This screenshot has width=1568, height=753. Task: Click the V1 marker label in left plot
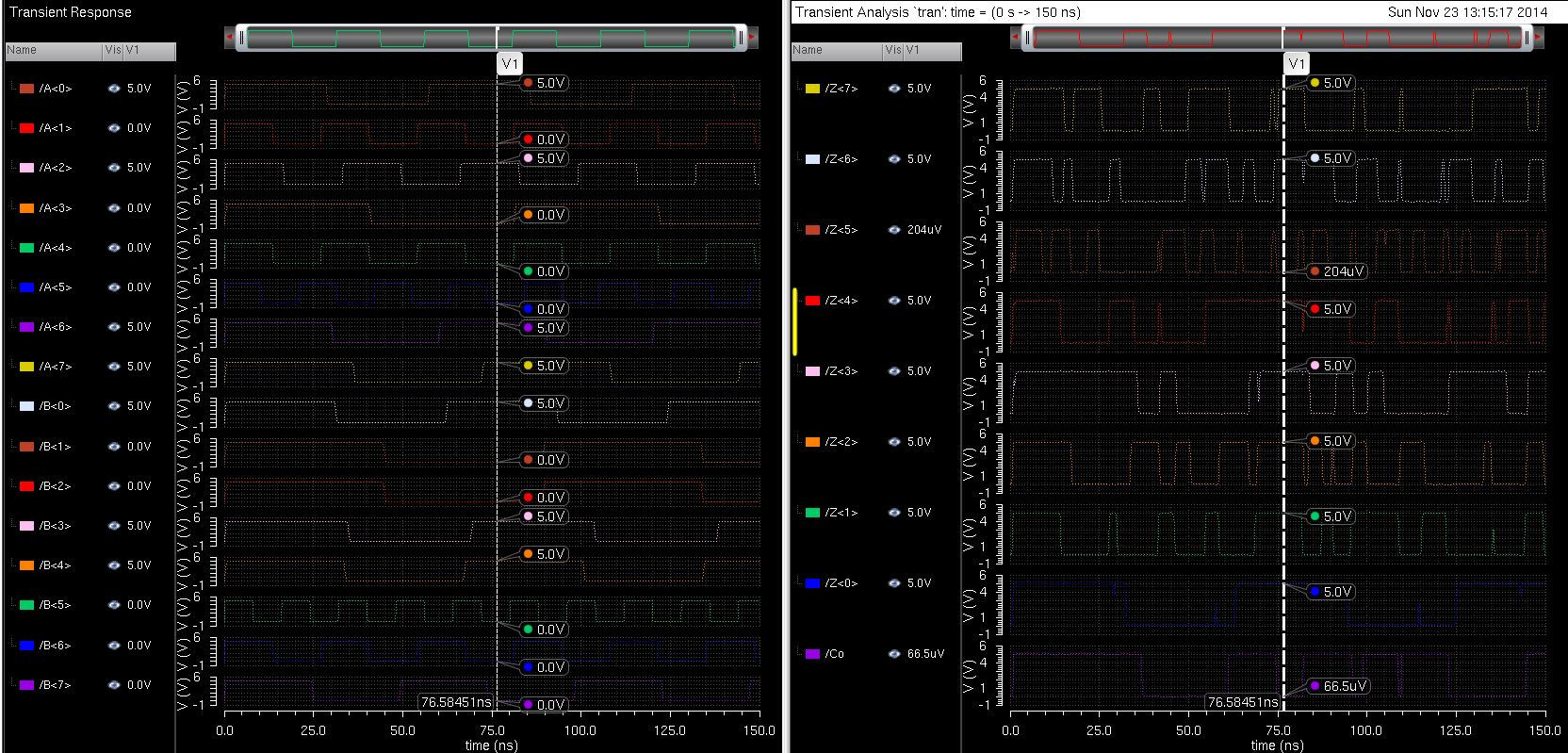tap(510, 63)
